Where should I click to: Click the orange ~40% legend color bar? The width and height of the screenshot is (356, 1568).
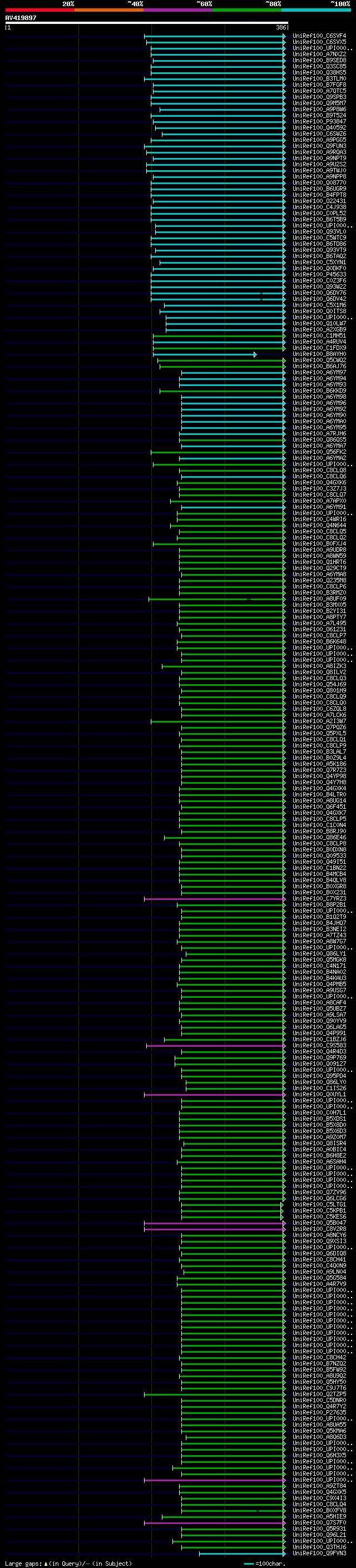[109, 10]
